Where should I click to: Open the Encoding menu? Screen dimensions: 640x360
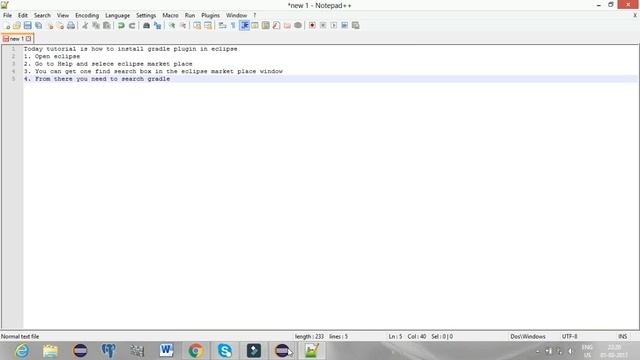87,16
